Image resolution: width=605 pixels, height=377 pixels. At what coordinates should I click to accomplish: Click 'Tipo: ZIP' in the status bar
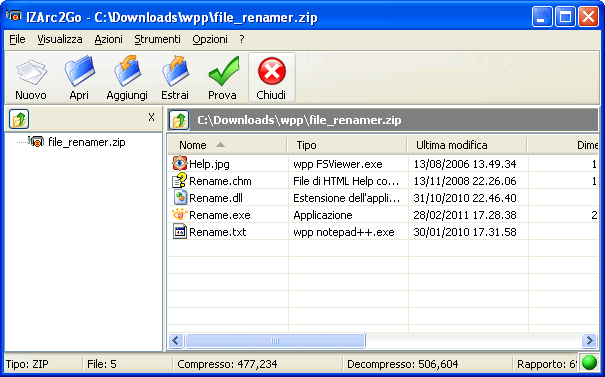click(27, 364)
